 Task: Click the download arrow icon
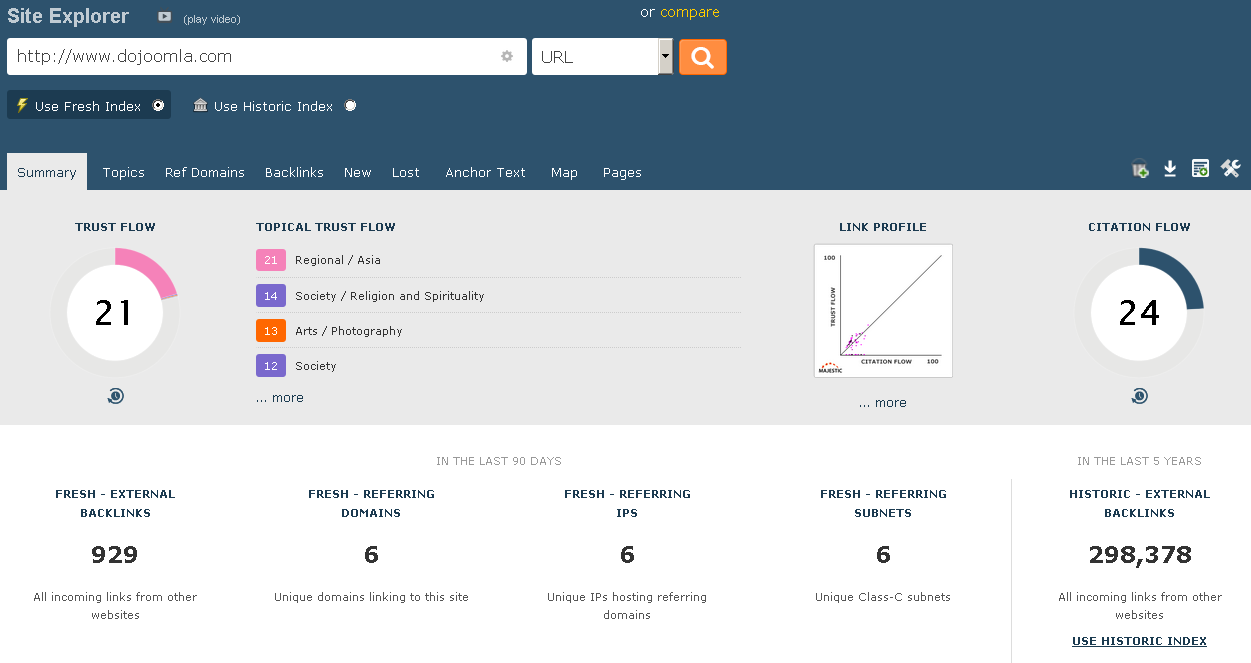pyautogui.click(x=1170, y=169)
